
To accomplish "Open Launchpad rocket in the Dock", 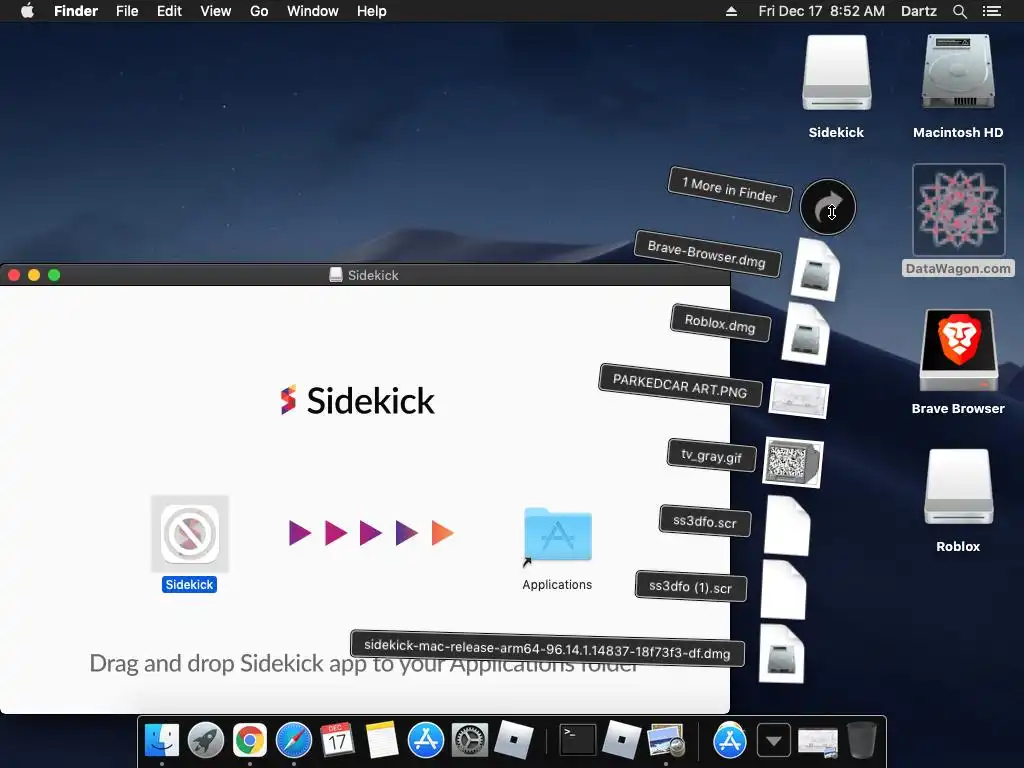I will click(x=206, y=740).
